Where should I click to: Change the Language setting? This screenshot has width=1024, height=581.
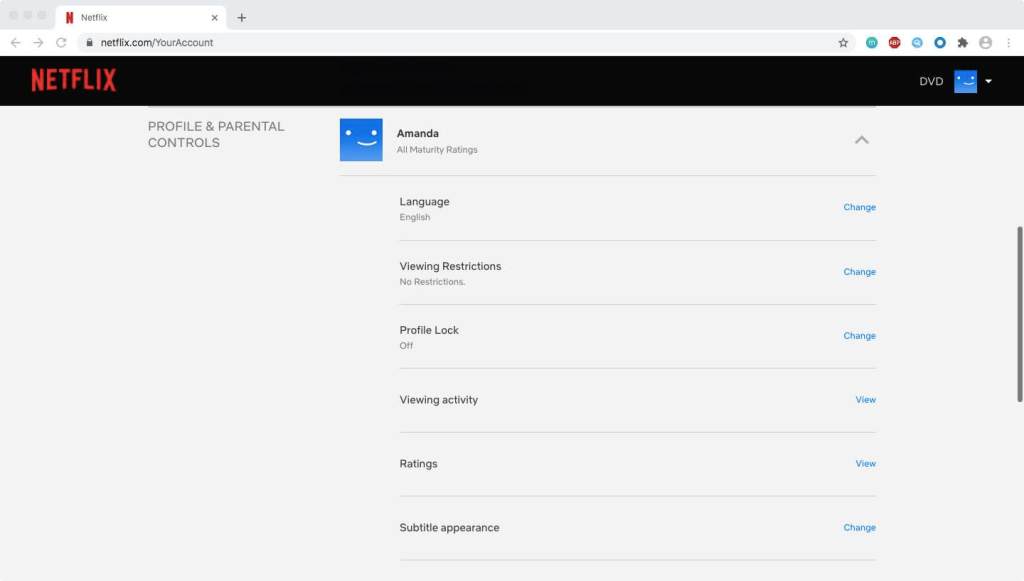click(859, 208)
